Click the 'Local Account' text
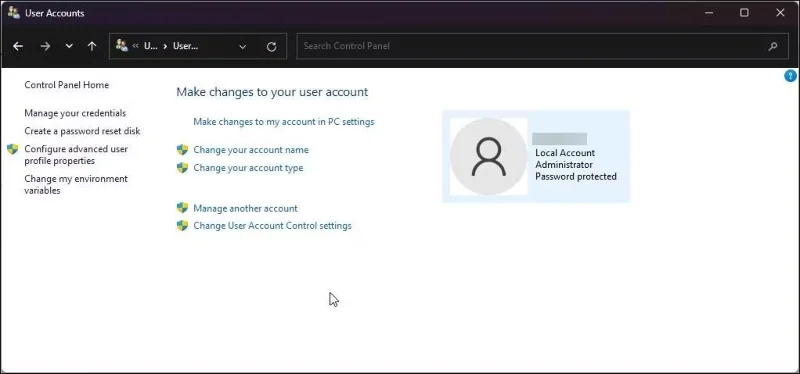800x374 pixels. pyautogui.click(x=565, y=153)
